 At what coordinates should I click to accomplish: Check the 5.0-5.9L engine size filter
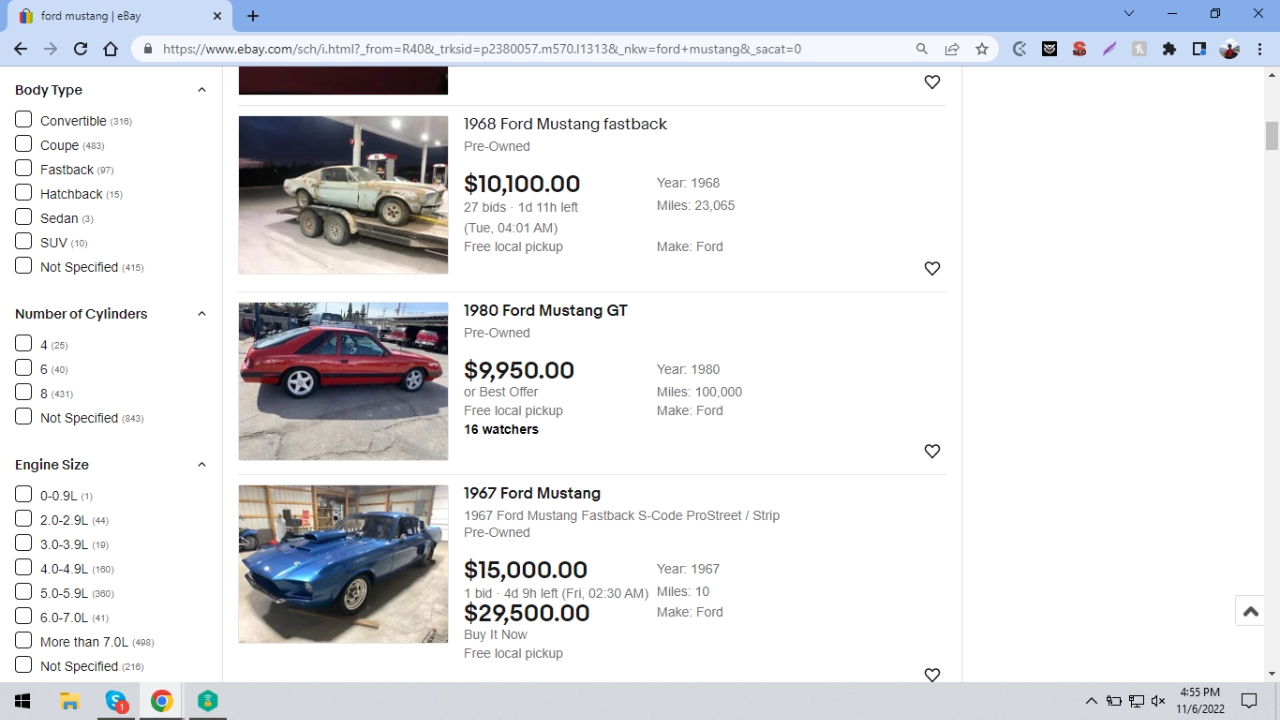[x=24, y=592]
